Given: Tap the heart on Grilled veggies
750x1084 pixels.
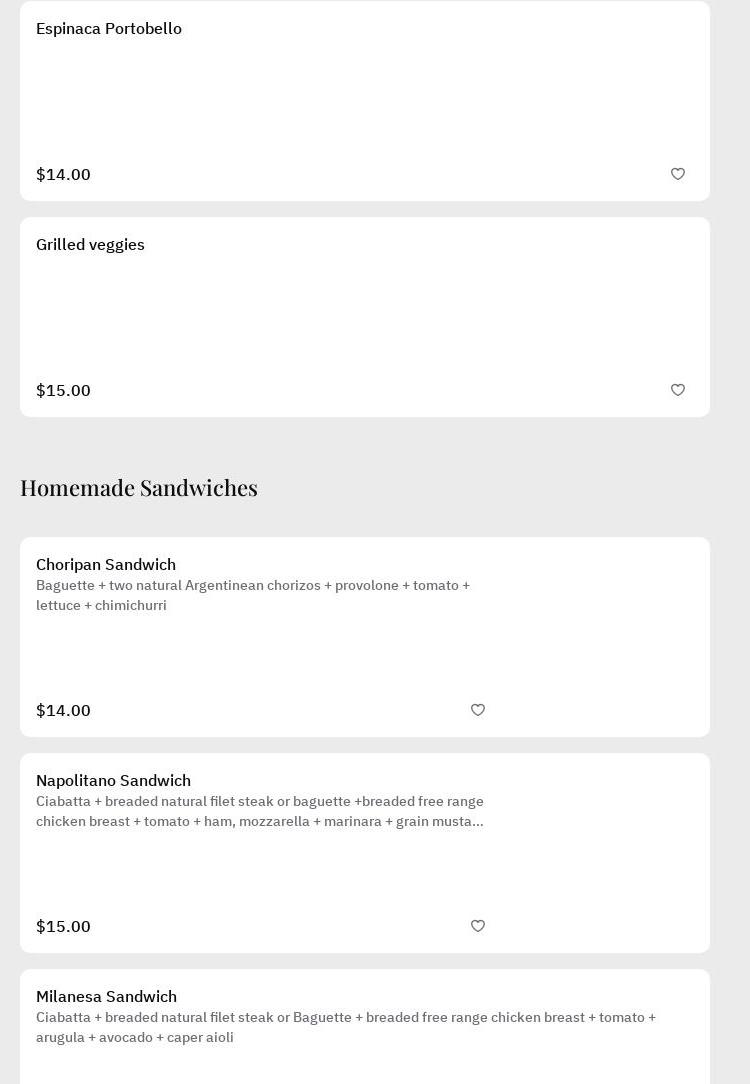Looking at the screenshot, I should [678, 390].
